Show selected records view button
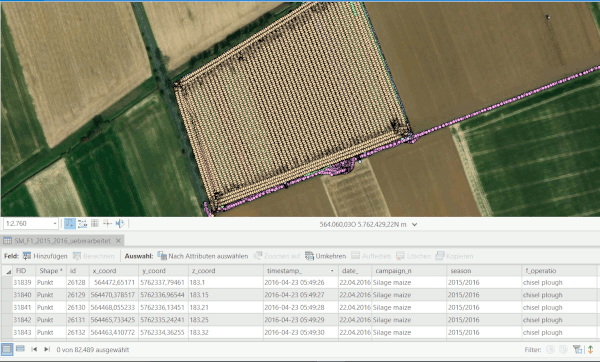 pyautogui.click(x=20, y=349)
